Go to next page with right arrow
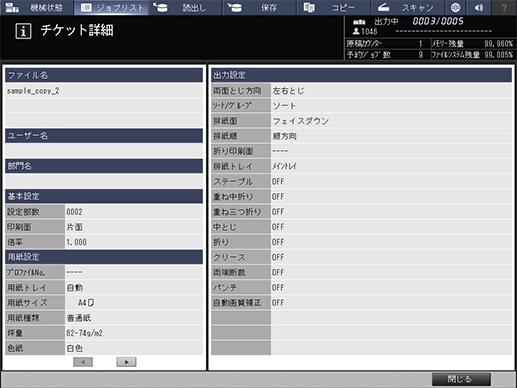517x388 pixels. click(x=126, y=362)
